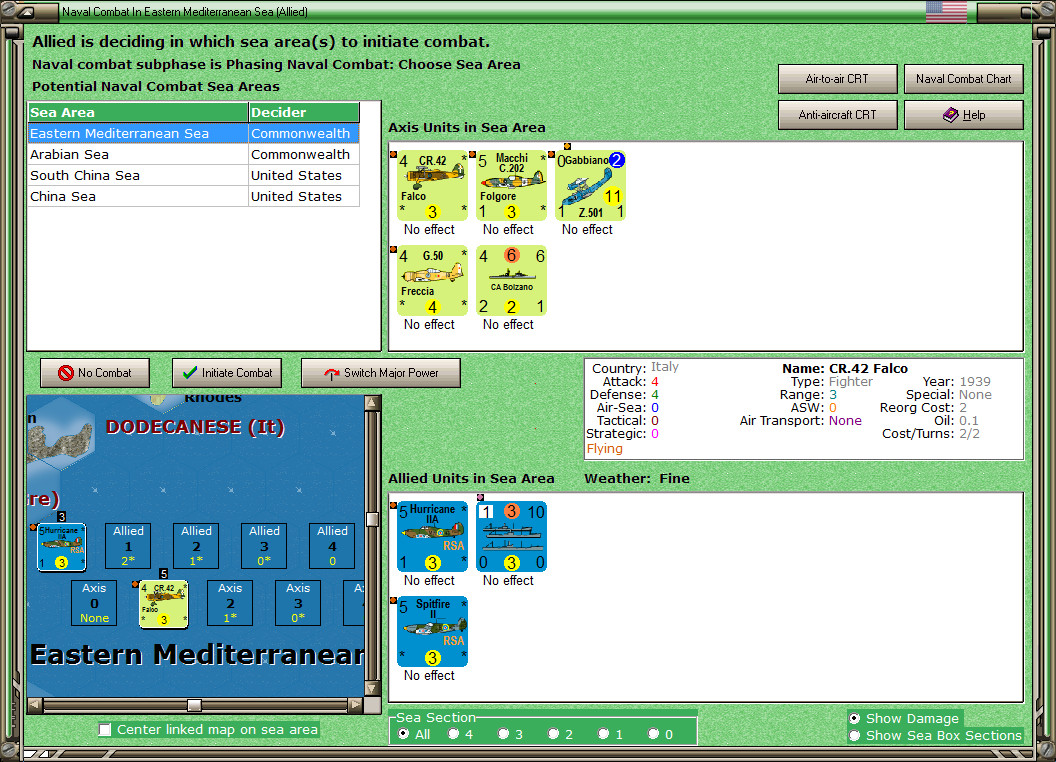Click Allied sea box section 1

(x=128, y=546)
